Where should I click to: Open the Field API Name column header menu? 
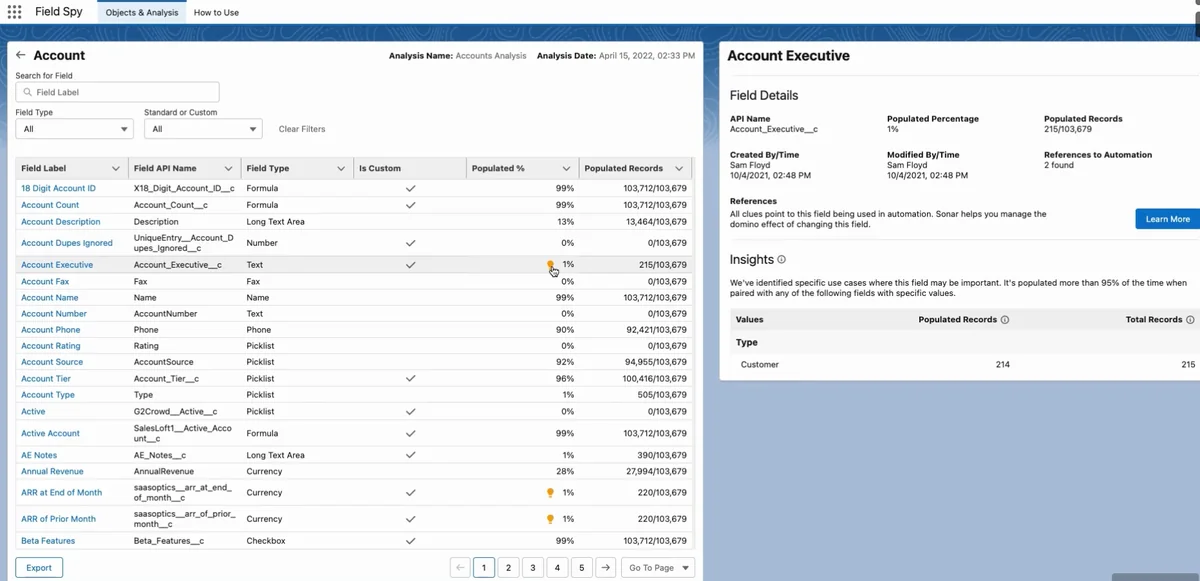(x=229, y=169)
